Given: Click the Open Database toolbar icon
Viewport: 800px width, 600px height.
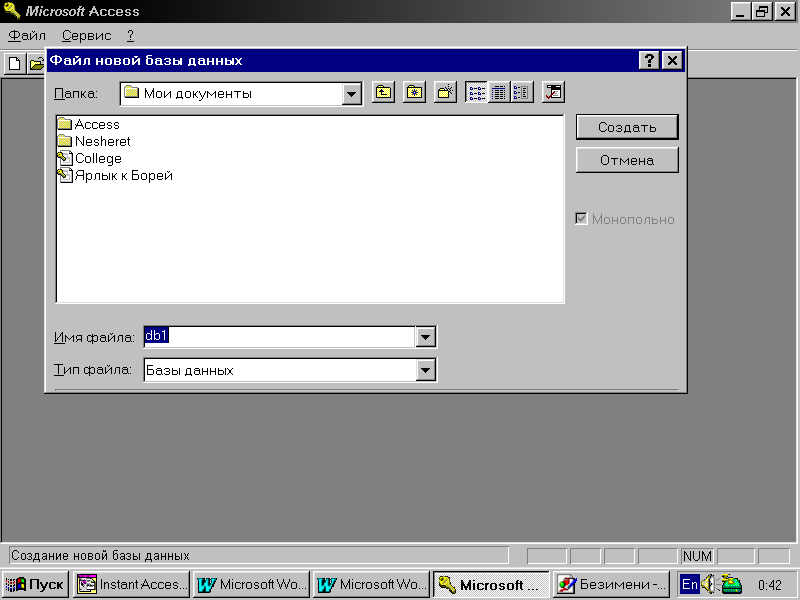Looking at the screenshot, I should 36,64.
